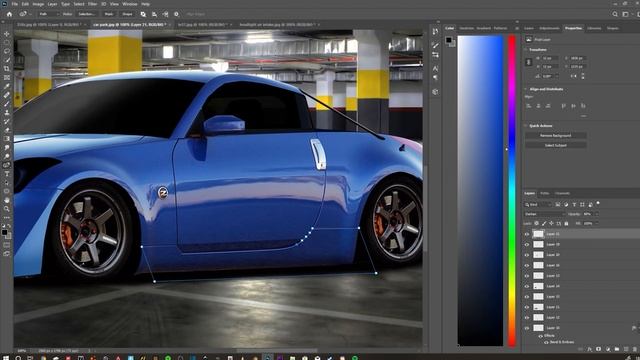Screen dimensions: 640x360
Task: Switch to the Paths tab
Action: pyautogui.click(x=544, y=193)
